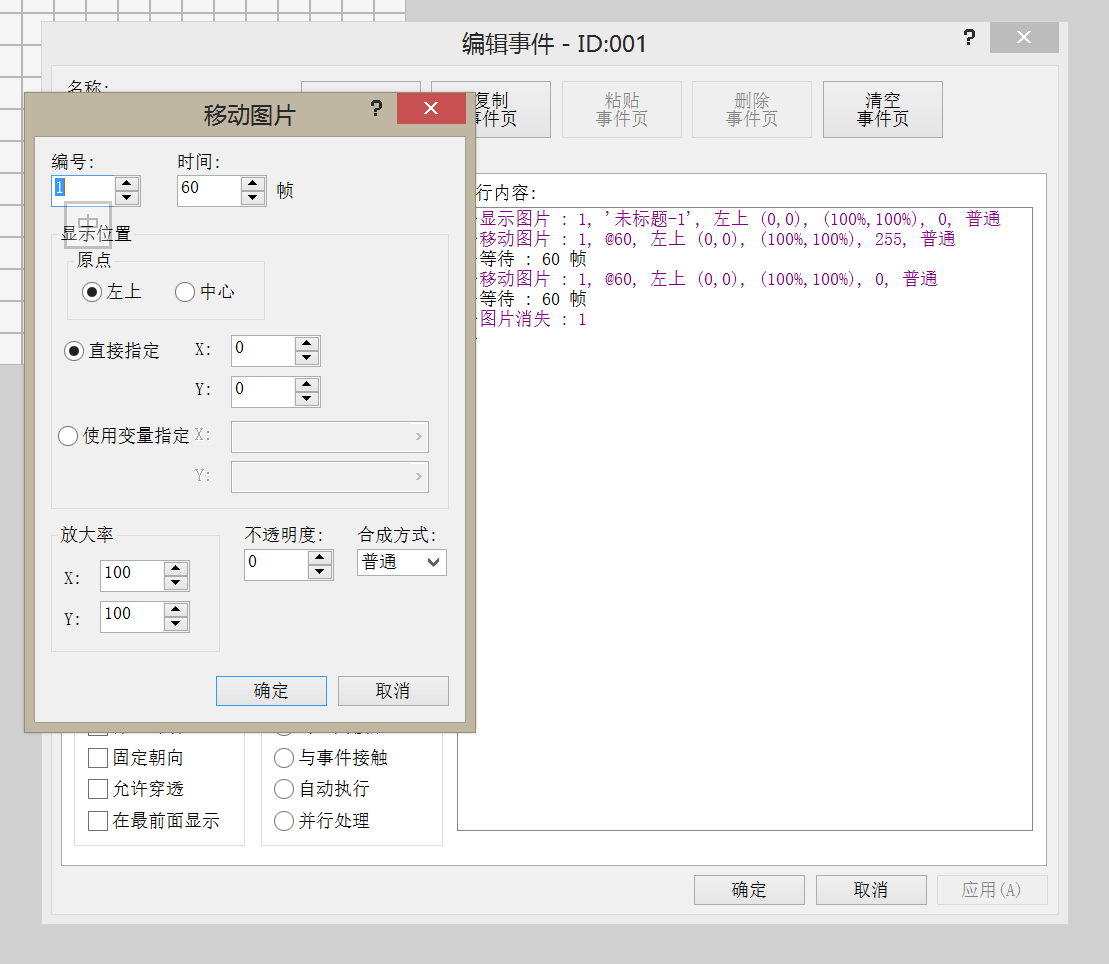Click 取消 in the 移动图片 dialog
Image resolution: width=1109 pixels, height=964 pixels.
(393, 691)
